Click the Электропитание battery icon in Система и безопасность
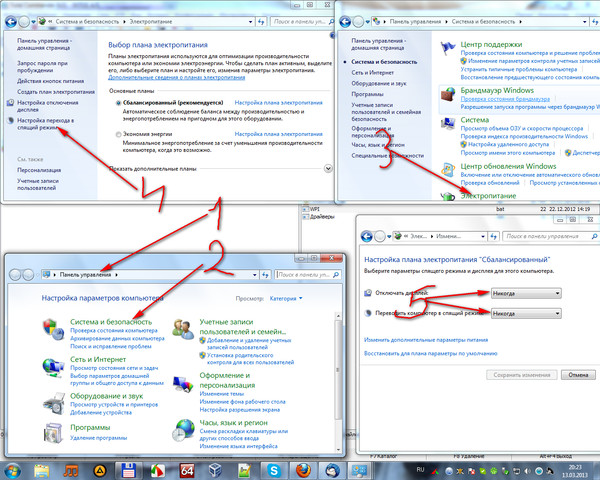 (448, 196)
